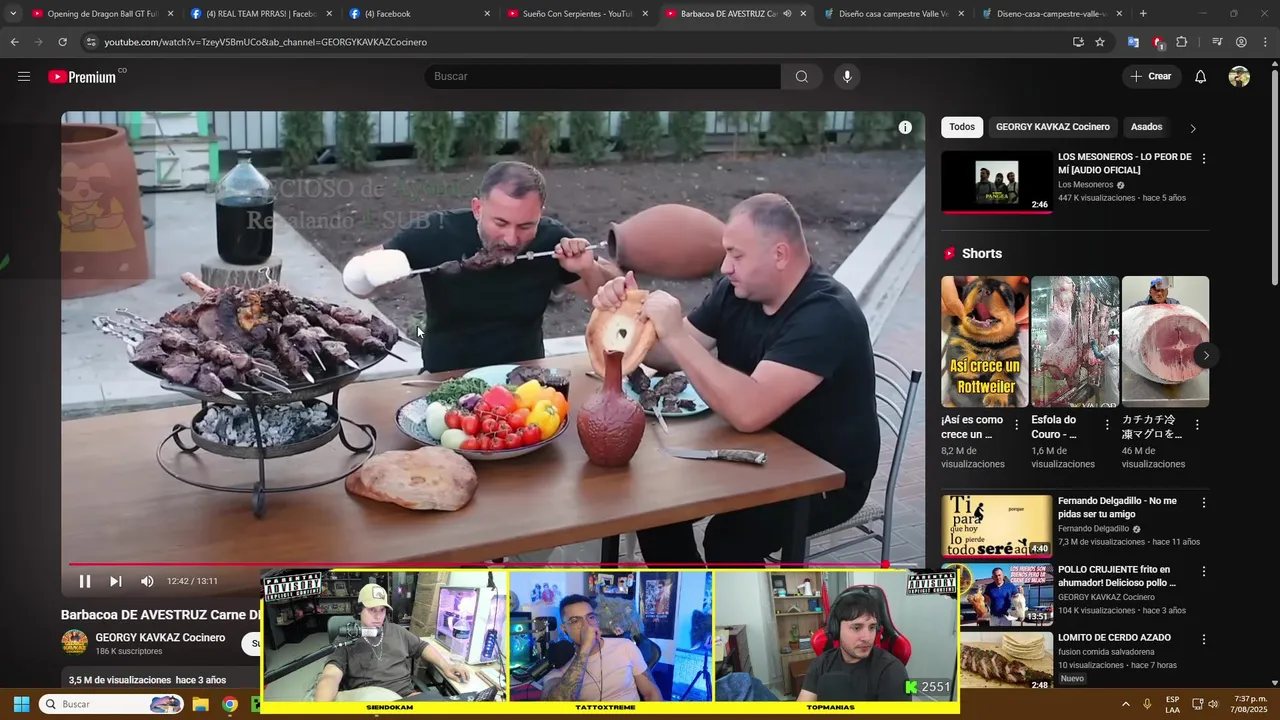Open options for POLLO CRUJIENTE video
This screenshot has height=720, width=1280.
click(1203, 571)
